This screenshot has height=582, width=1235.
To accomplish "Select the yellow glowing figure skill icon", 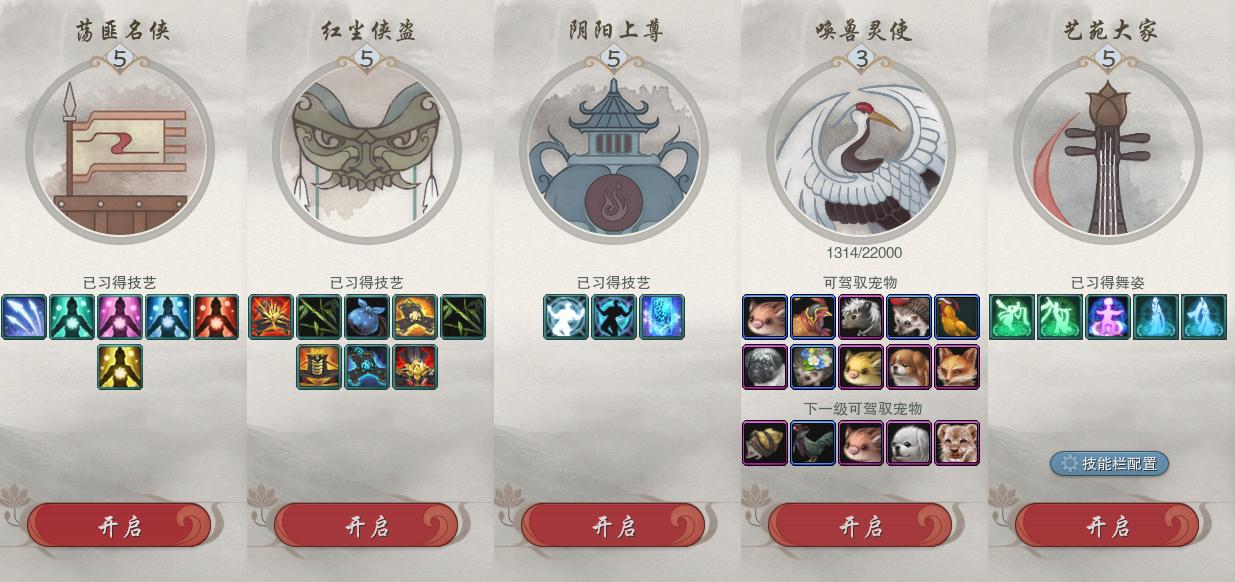I will pyautogui.click(x=120, y=367).
